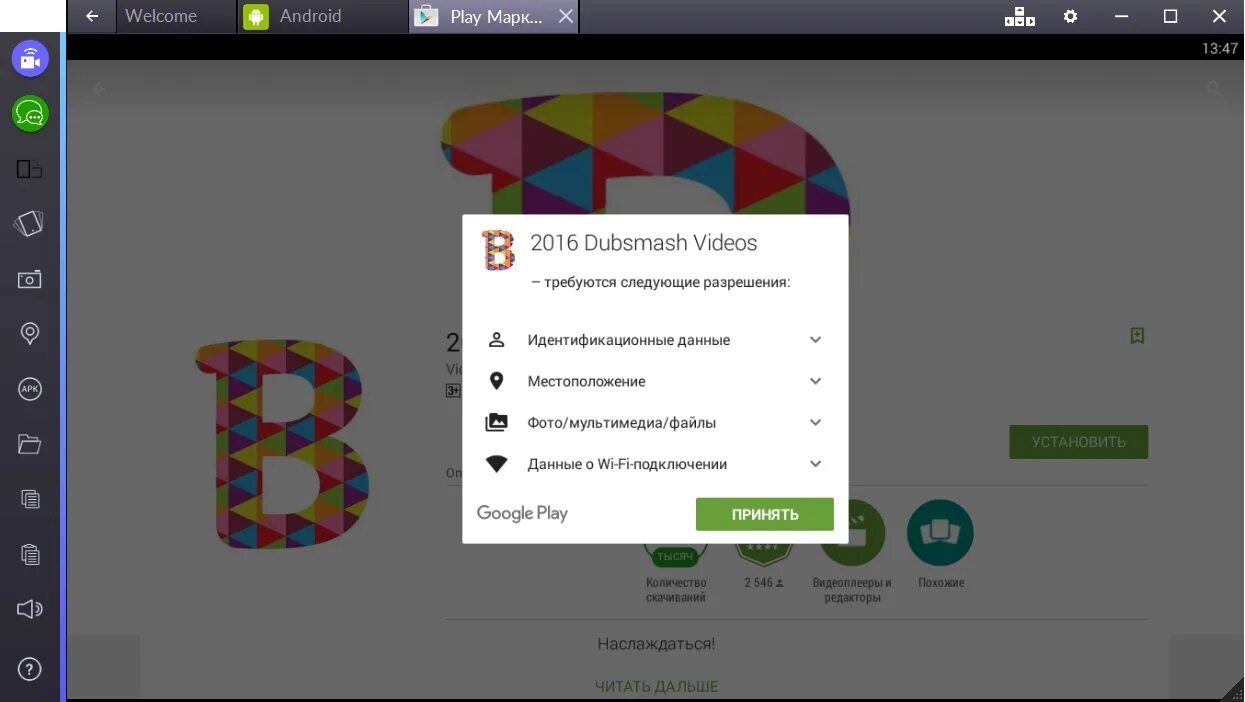Viewport: 1245px width, 702px height.
Task: Click the Play Store back arrow
Action: tap(99, 89)
